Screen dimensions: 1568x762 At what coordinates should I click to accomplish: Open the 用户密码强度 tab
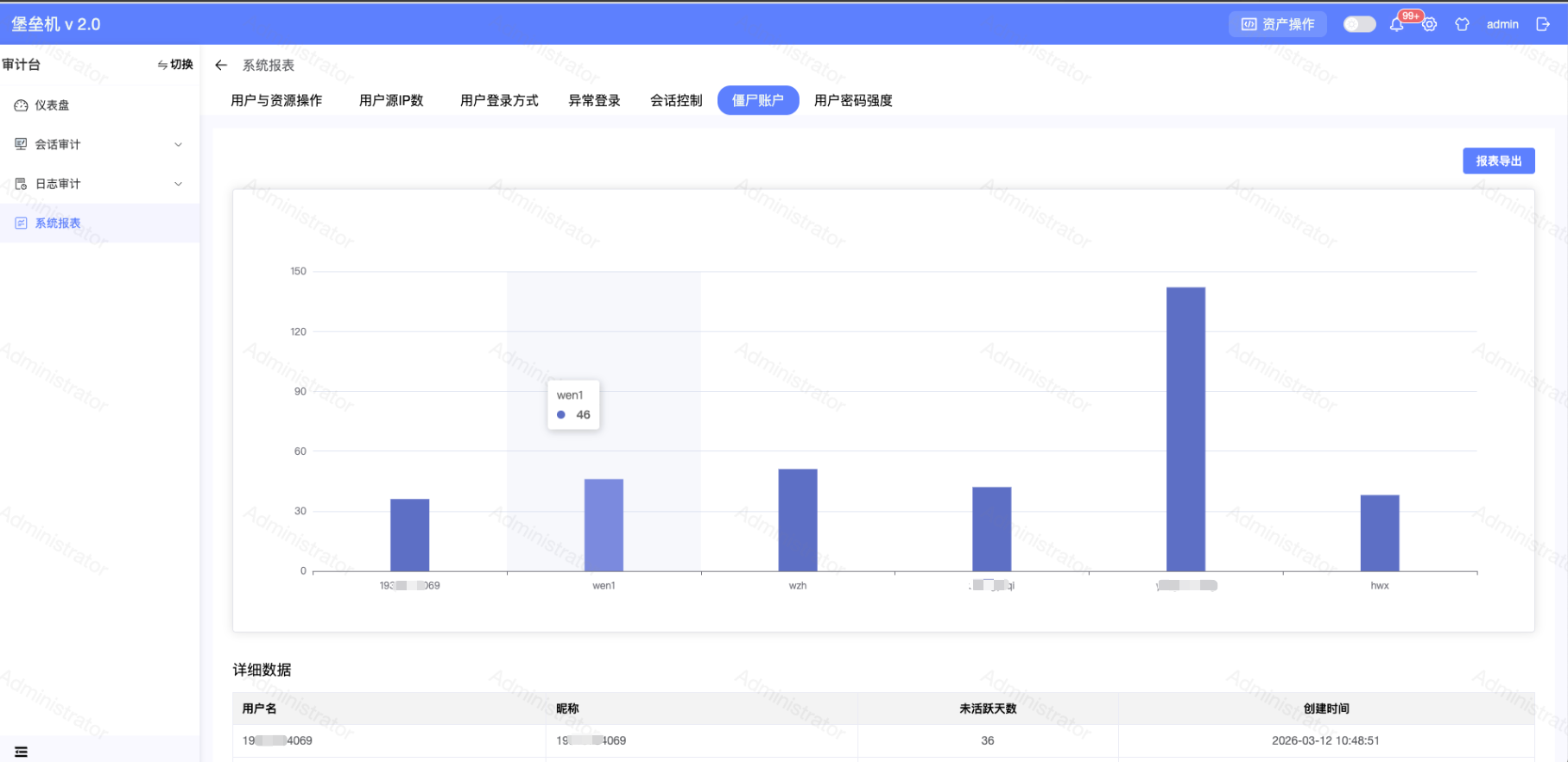tap(853, 100)
